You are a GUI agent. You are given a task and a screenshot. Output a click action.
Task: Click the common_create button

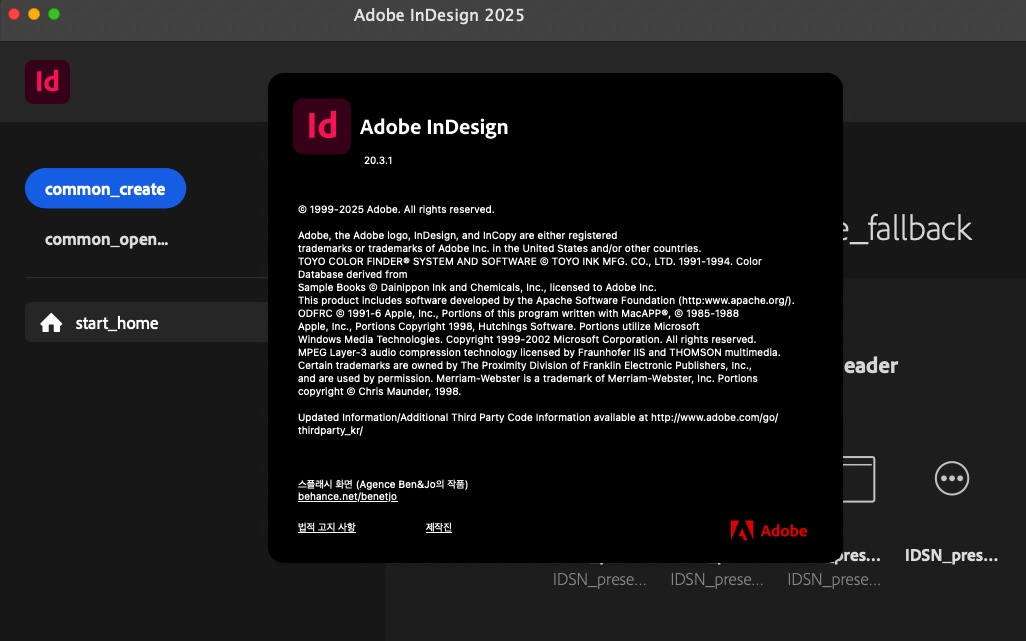pyautogui.click(x=105, y=188)
